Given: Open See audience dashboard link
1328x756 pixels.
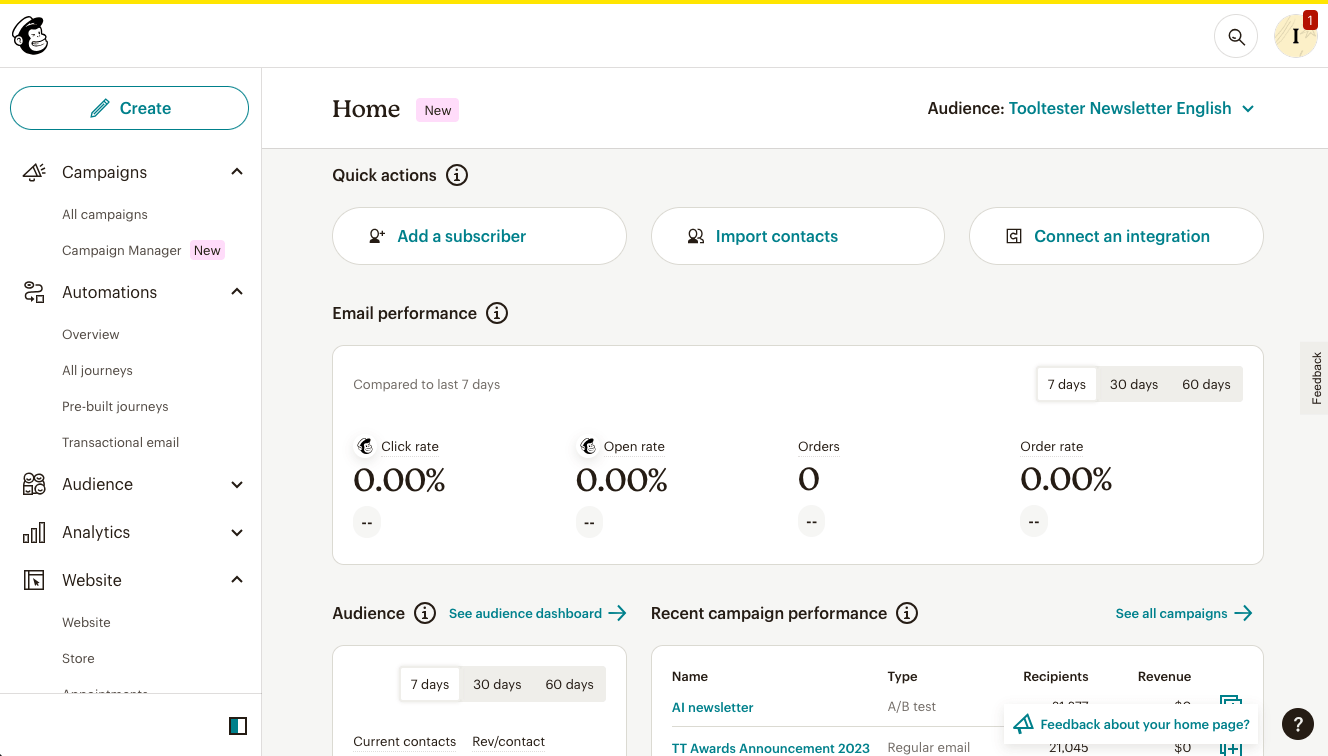Looking at the screenshot, I should (x=537, y=613).
